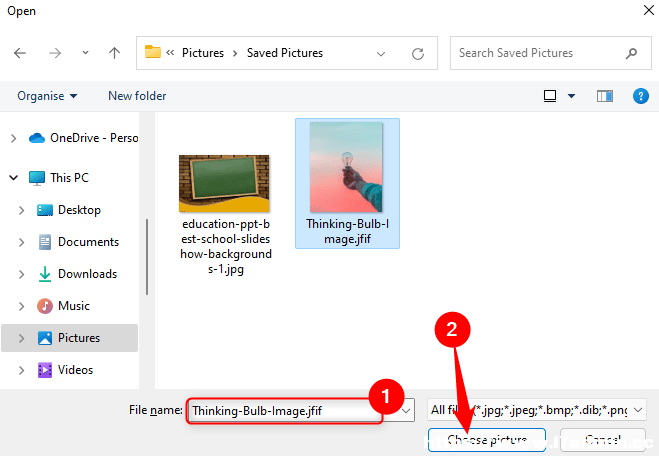Open recent locations dropdown arrow
The height and width of the screenshot is (456, 659).
click(x=85, y=53)
